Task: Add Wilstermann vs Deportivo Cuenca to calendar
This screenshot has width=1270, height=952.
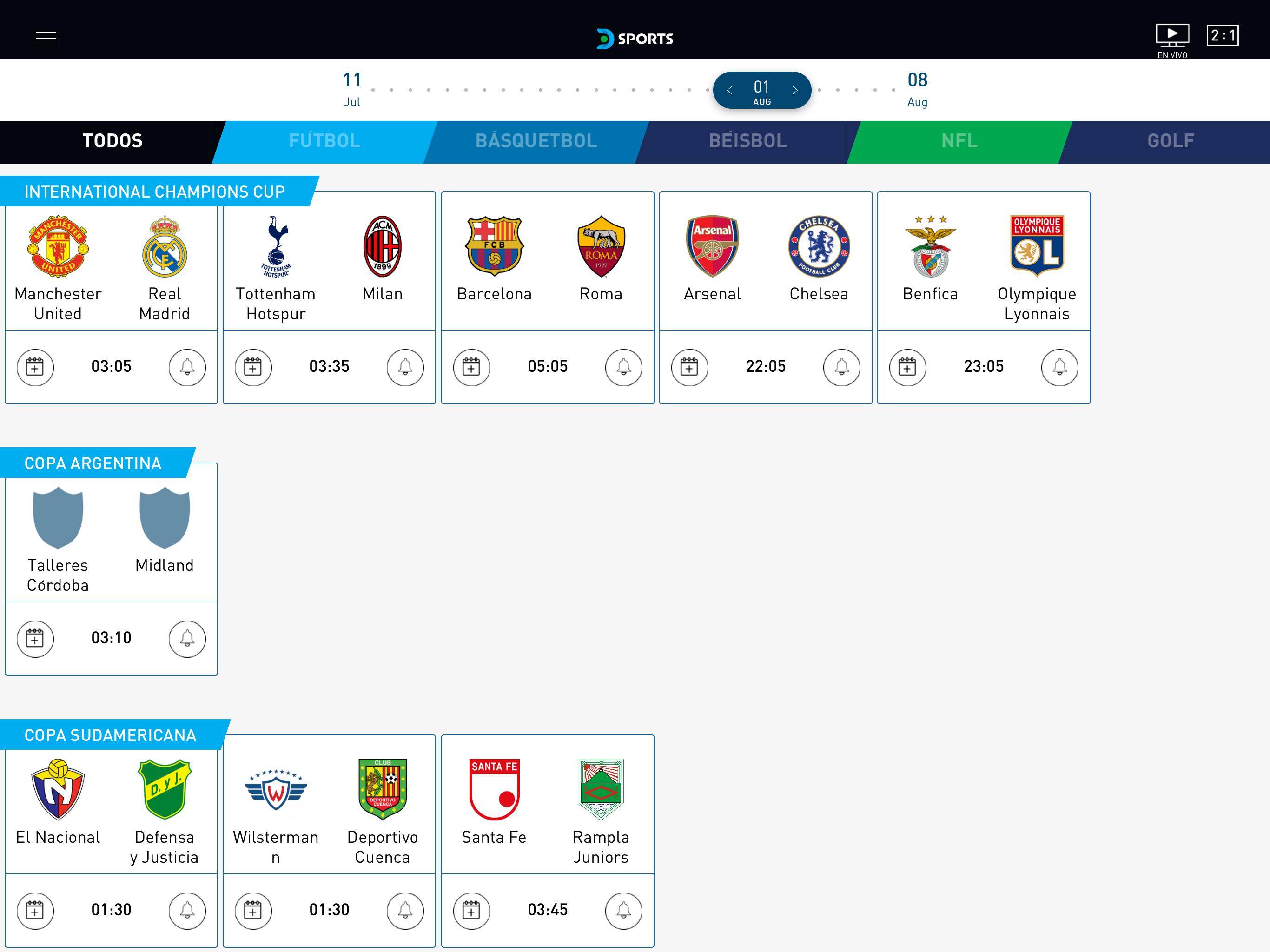Action: click(x=253, y=911)
